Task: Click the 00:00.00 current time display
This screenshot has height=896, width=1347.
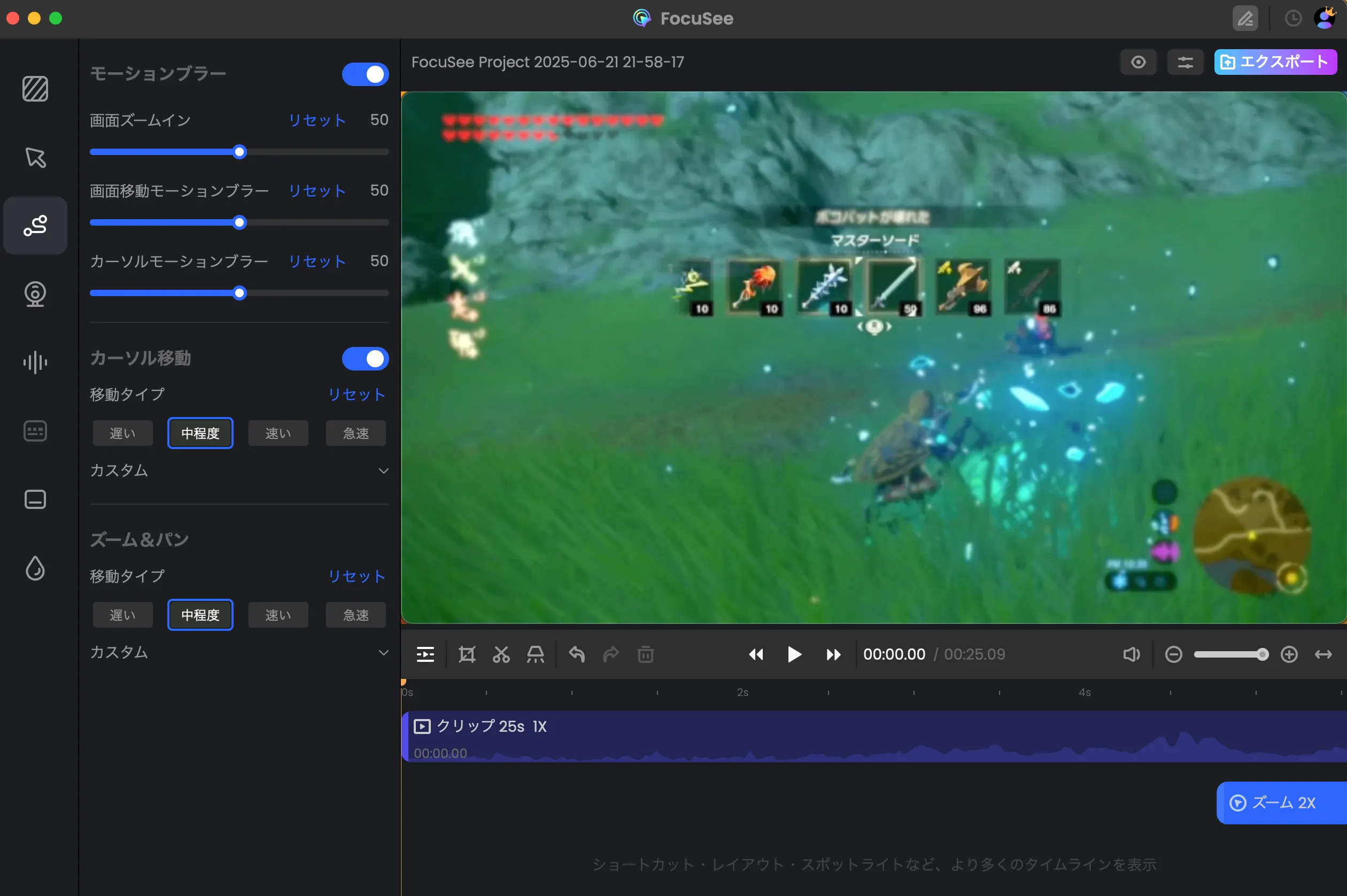Action: tap(894, 654)
